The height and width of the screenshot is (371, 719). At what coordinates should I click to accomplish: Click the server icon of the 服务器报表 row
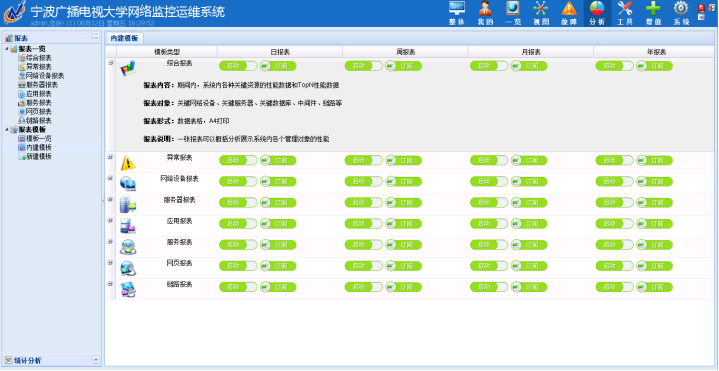coord(128,205)
